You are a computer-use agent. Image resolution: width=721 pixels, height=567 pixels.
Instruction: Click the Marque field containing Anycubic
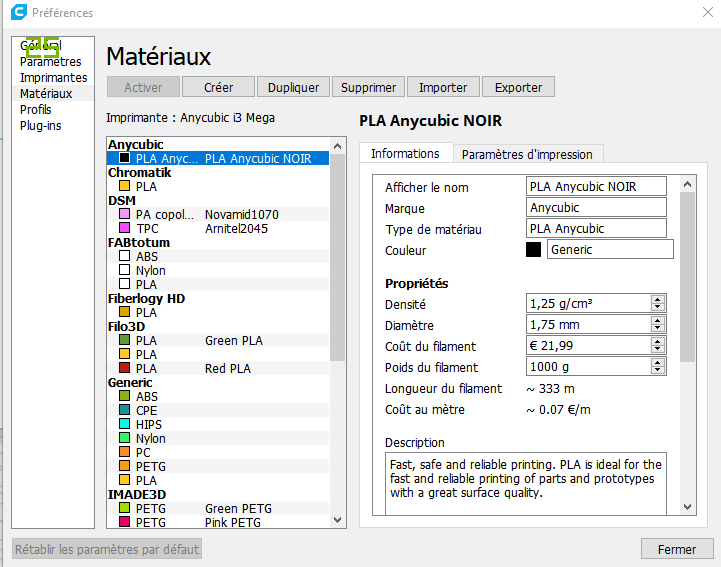click(596, 207)
